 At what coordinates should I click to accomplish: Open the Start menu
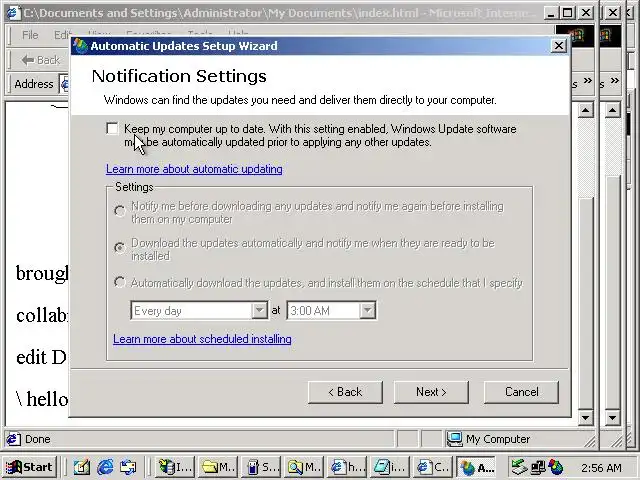coord(29,467)
